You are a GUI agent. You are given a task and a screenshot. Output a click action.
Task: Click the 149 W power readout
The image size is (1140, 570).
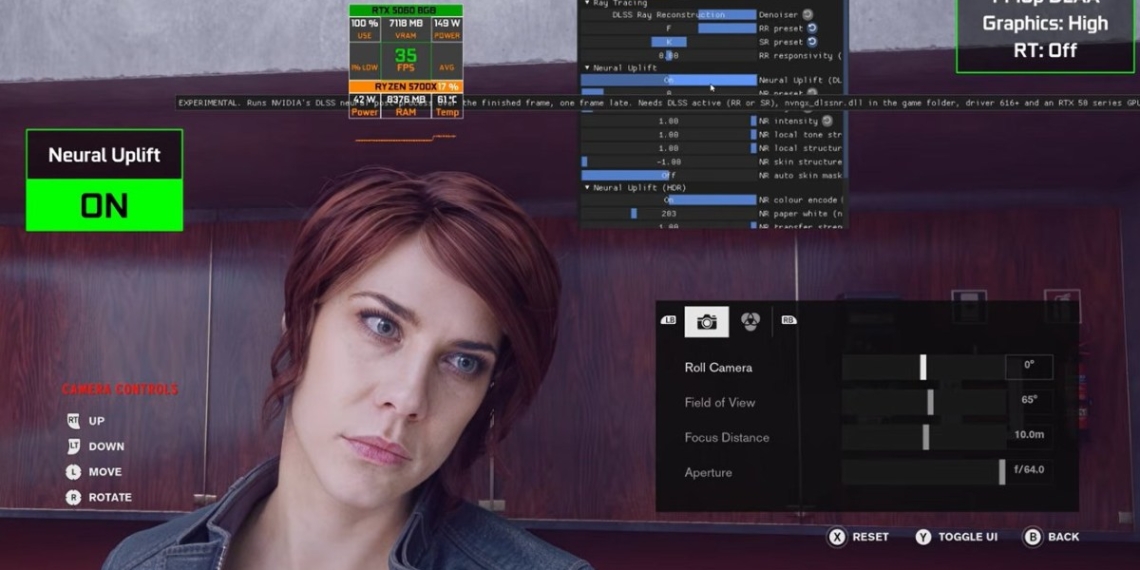coord(447,28)
